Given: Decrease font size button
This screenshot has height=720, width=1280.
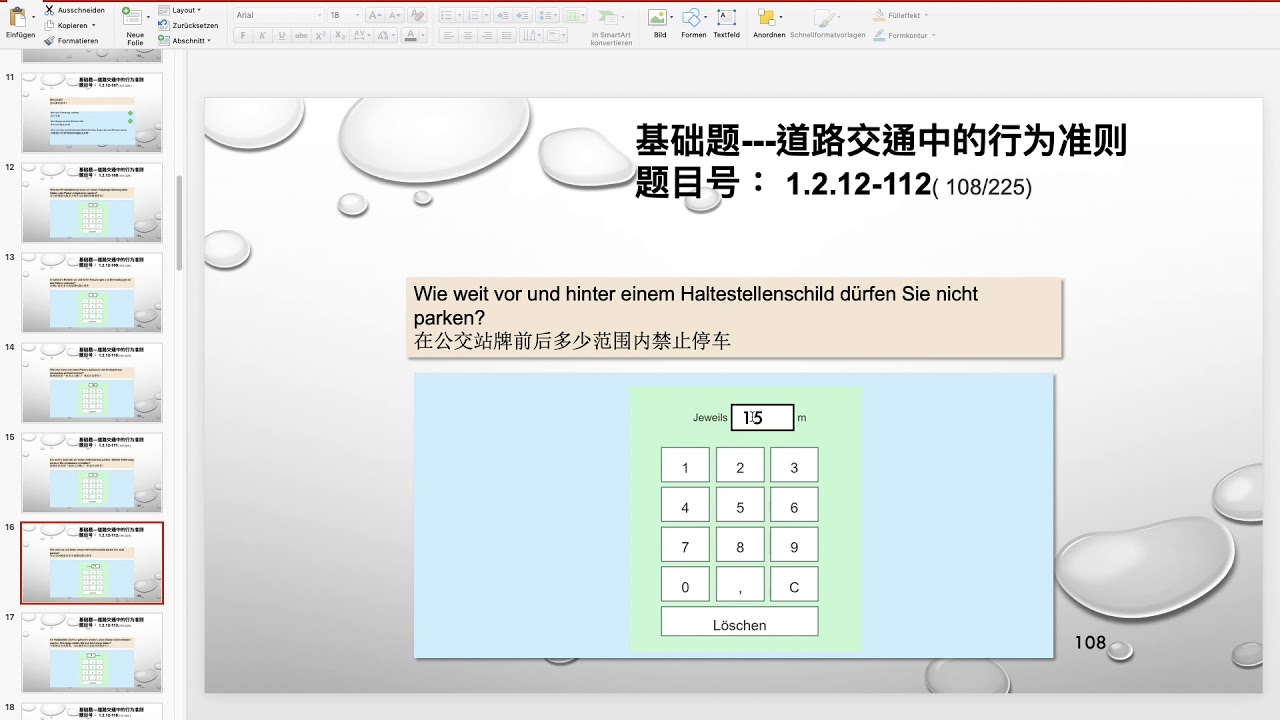Looking at the screenshot, I should pos(393,15).
